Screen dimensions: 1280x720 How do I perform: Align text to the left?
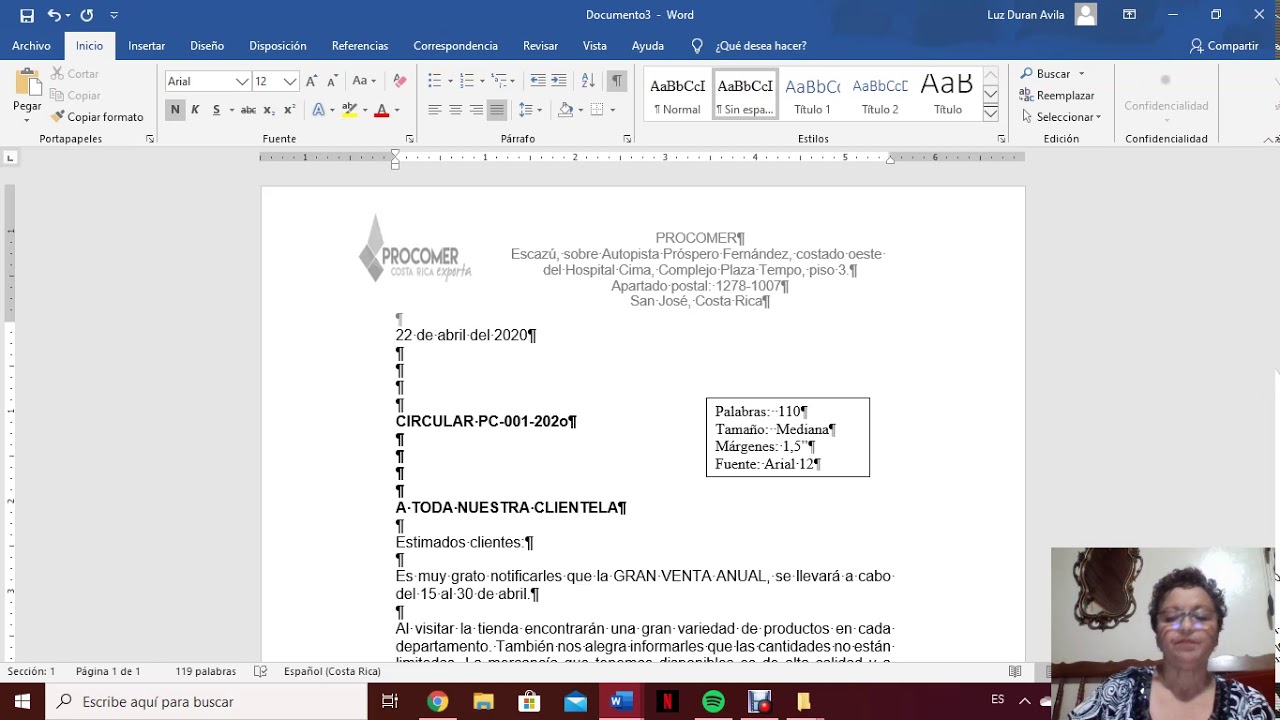(435, 110)
